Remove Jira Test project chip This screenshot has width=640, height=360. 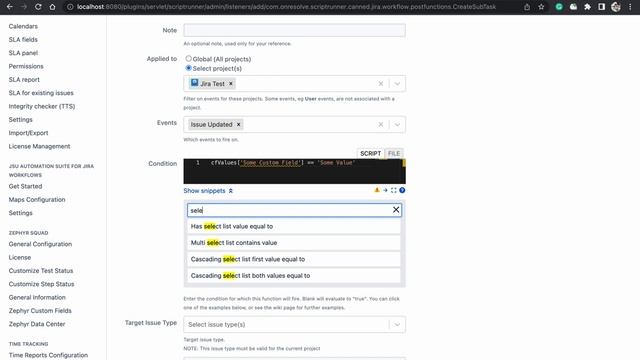coord(231,84)
